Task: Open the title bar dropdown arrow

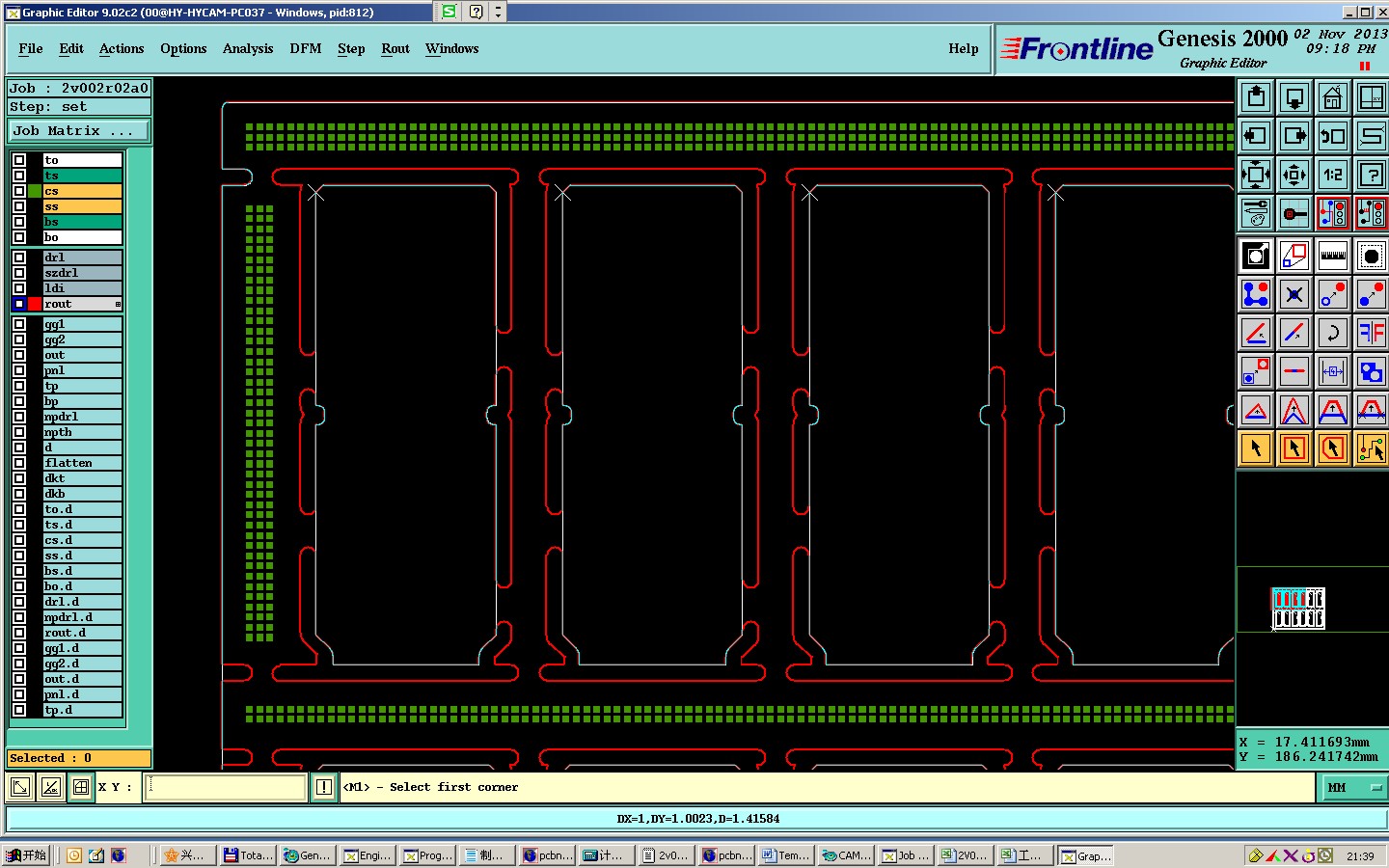Action: [498, 12]
